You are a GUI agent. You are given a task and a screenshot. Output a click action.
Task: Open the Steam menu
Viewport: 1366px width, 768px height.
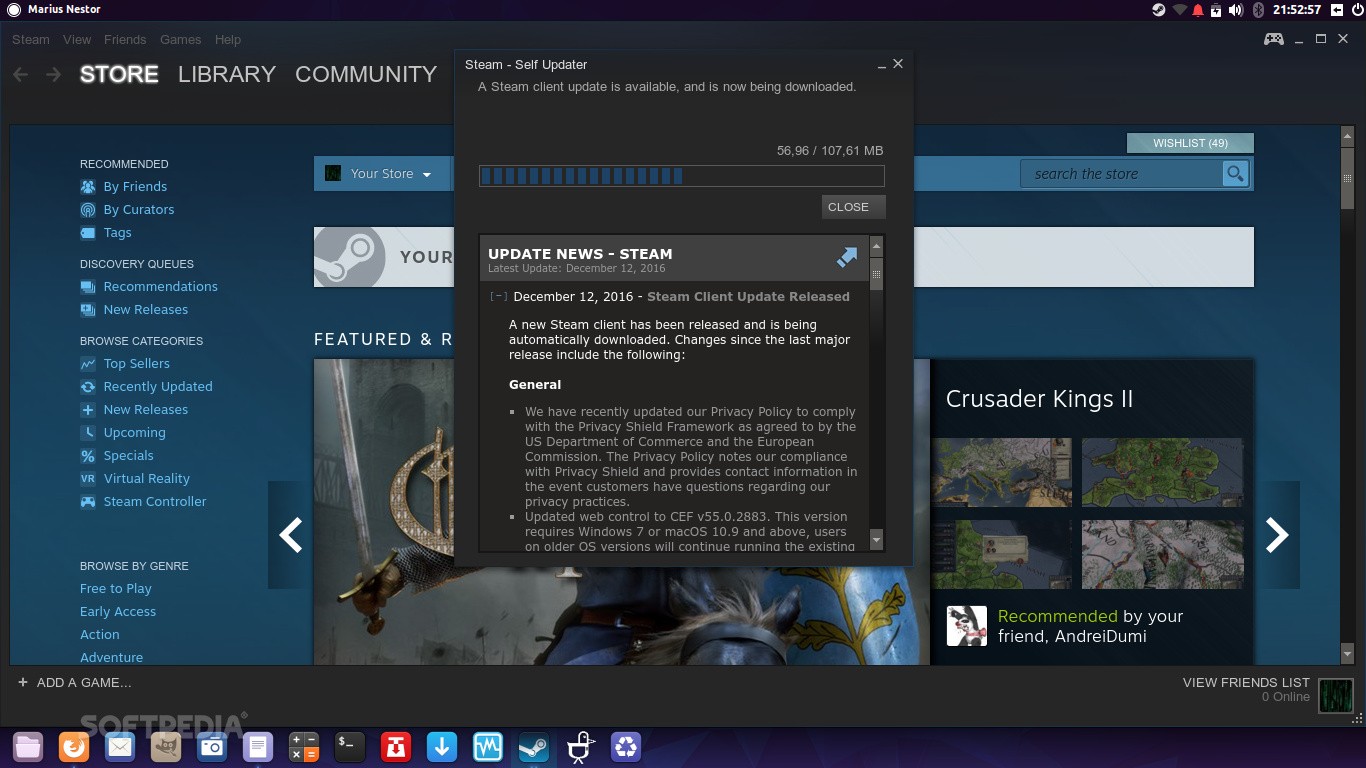(31, 40)
